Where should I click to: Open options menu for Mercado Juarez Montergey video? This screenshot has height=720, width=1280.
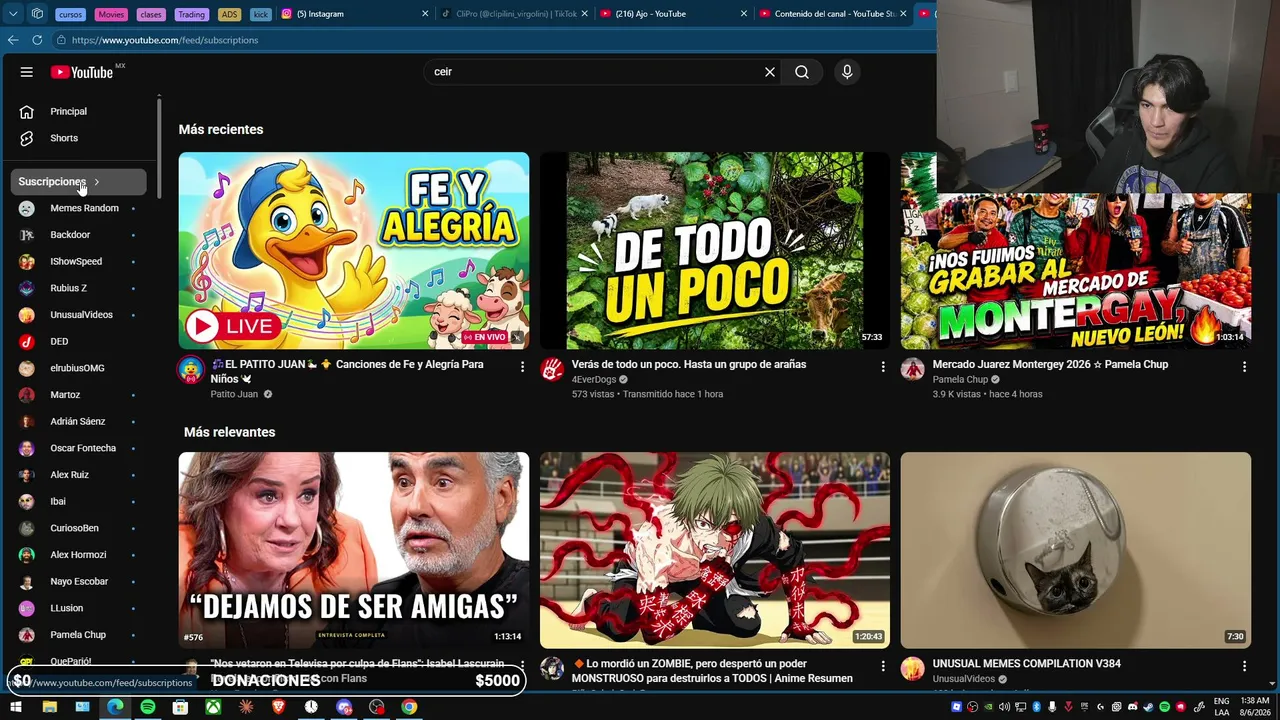pos(1244,367)
